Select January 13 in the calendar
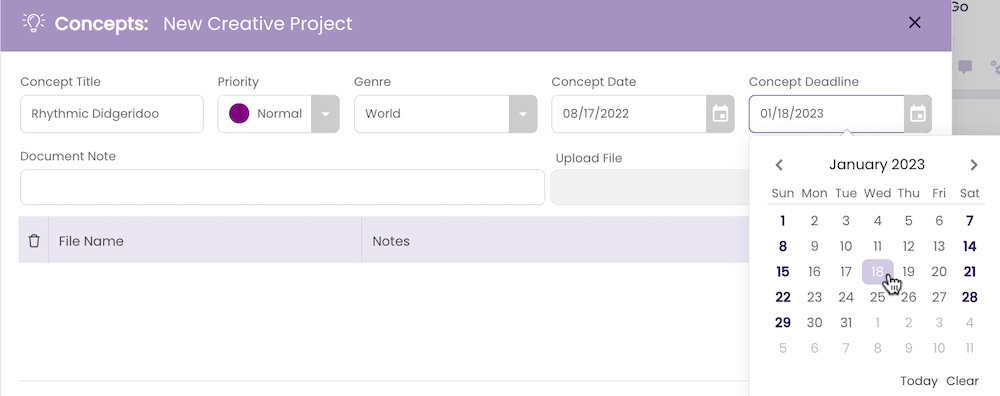The image size is (1000, 396). tap(939, 246)
